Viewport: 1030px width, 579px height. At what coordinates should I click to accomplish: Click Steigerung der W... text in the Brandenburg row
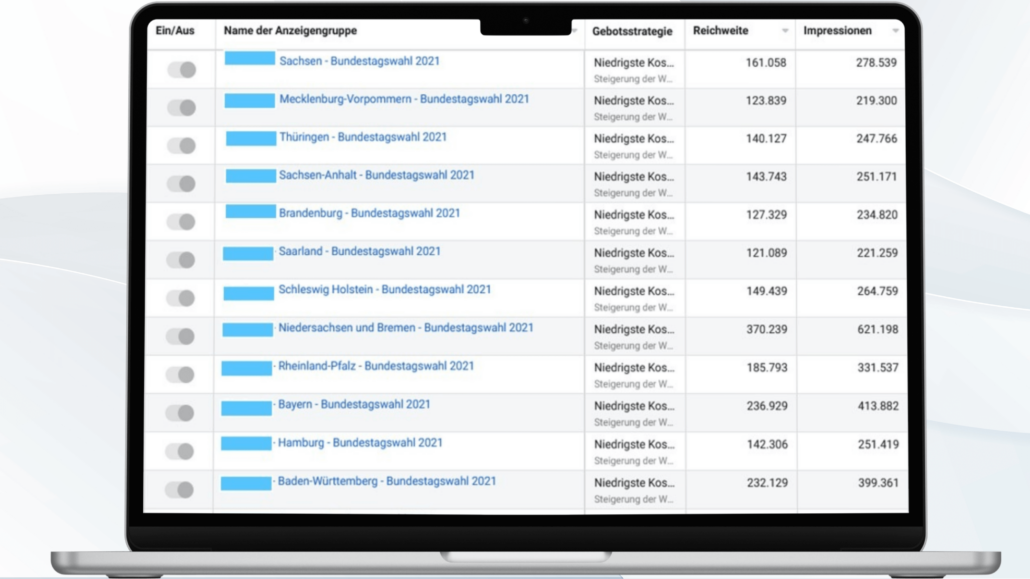point(633,231)
